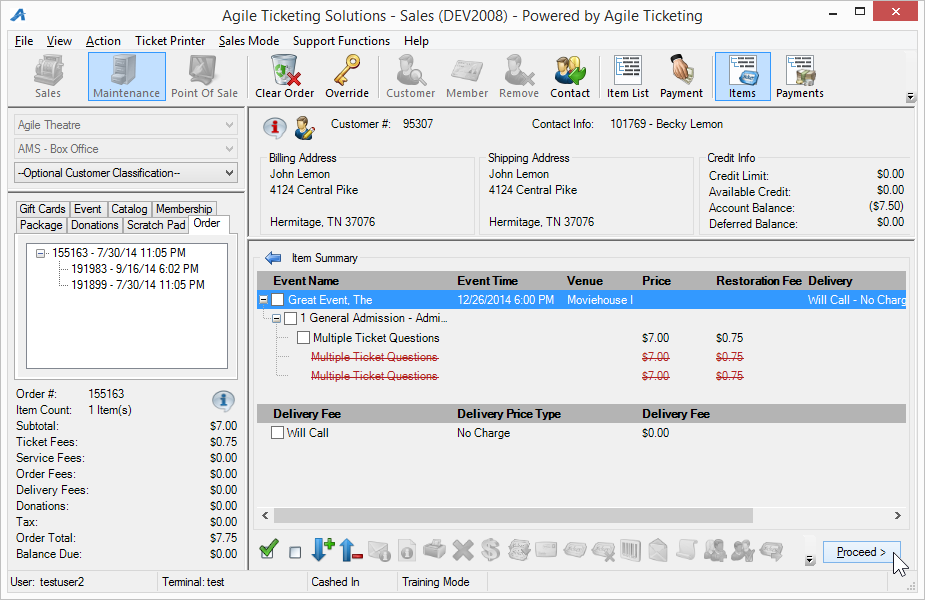The height and width of the screenshot is (600, 925).
Task: Click the barcode icon in bottom toolbar
Action: click(x=631, y=550)
